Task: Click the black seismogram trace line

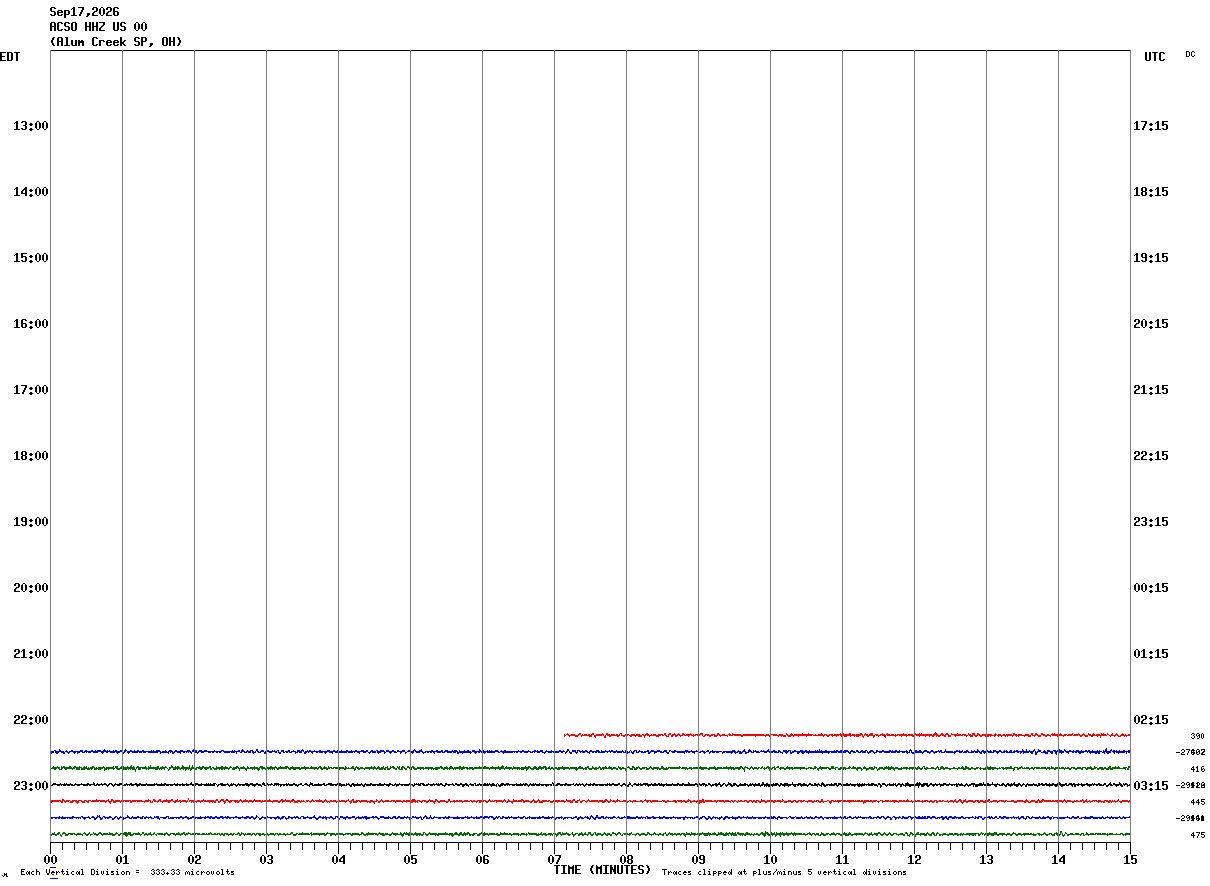Action: pyautogui.click(x=590, y=785)
